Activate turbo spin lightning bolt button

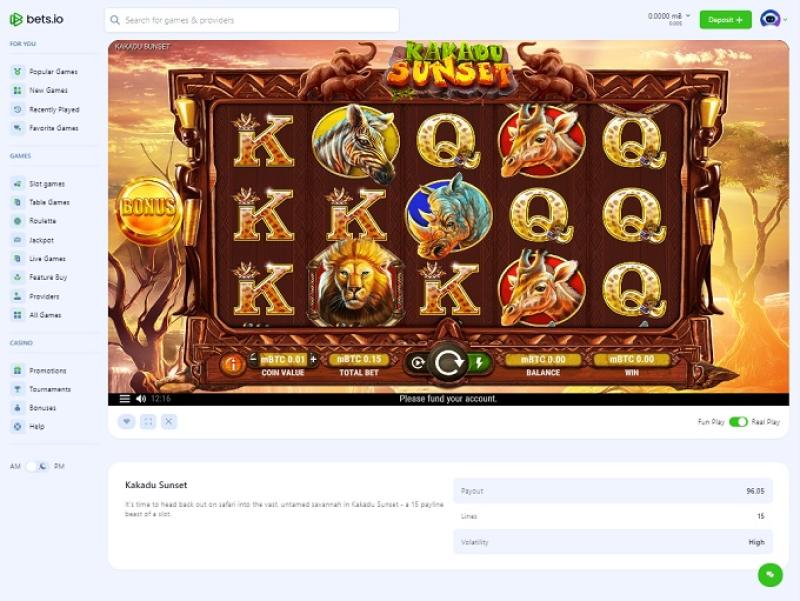pos(479,363)
